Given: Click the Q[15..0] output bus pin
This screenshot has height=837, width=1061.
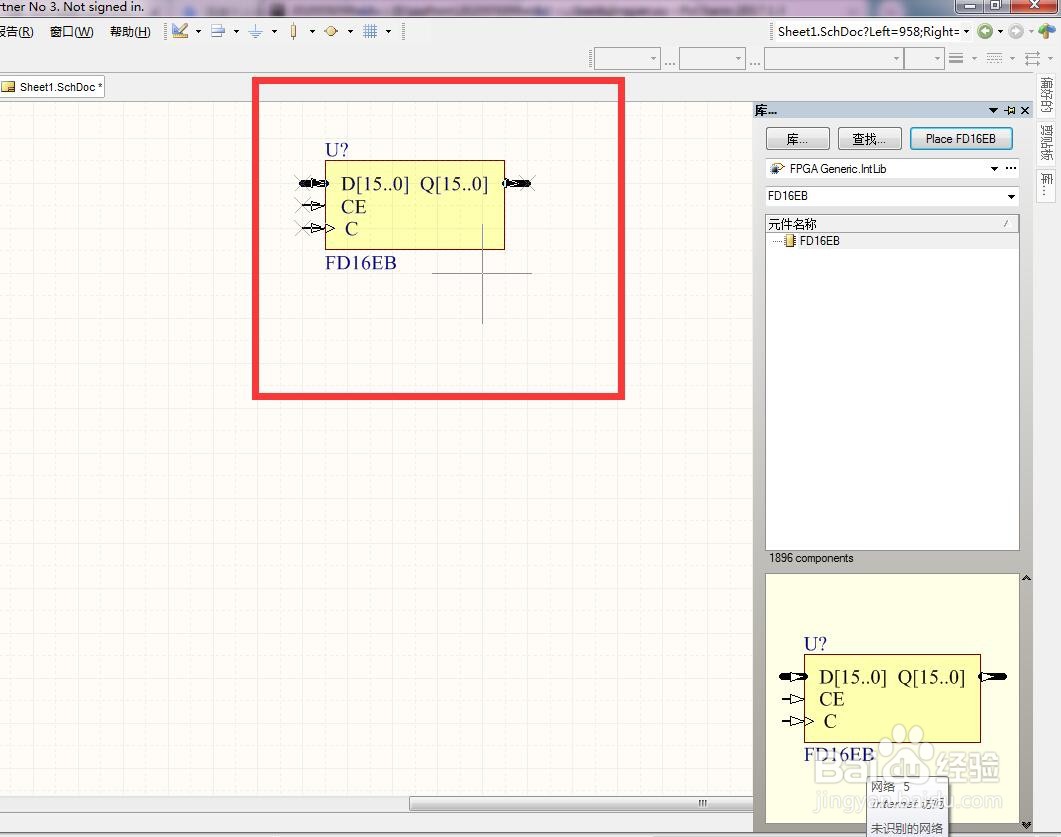Looking at the screenshot, I should 517,183.
